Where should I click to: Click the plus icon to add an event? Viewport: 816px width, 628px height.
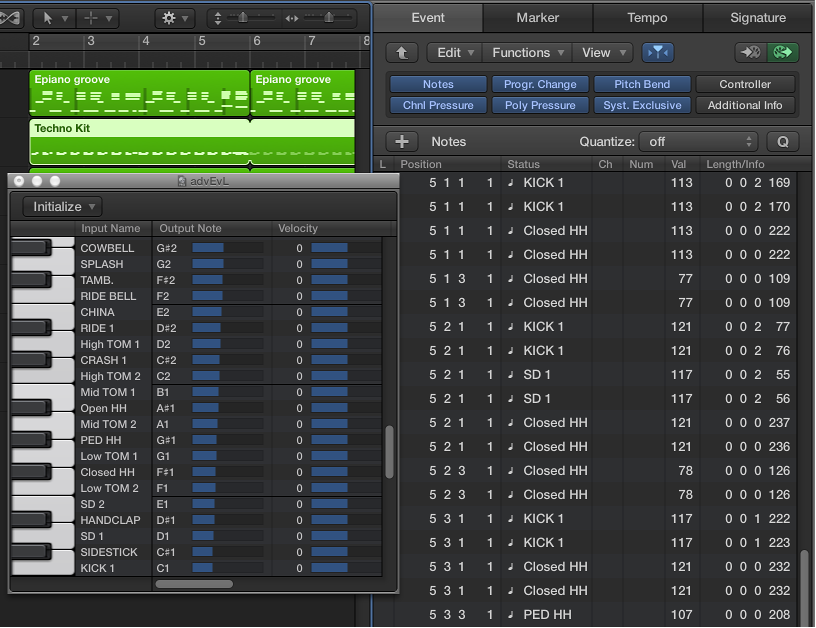pyautogui.click(x=402, y=141)
